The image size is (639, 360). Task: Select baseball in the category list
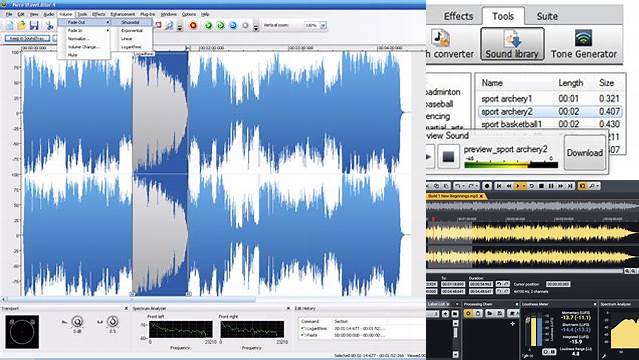439,104
